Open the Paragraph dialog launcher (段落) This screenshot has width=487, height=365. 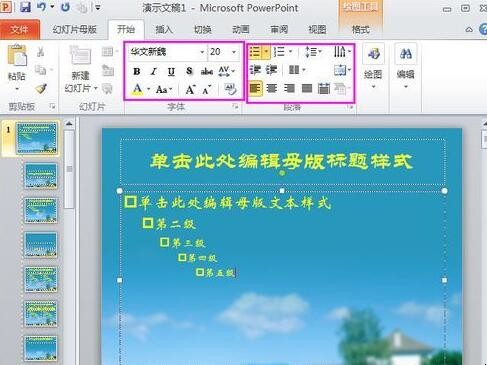pyautogui.click(x=350, y=107)
